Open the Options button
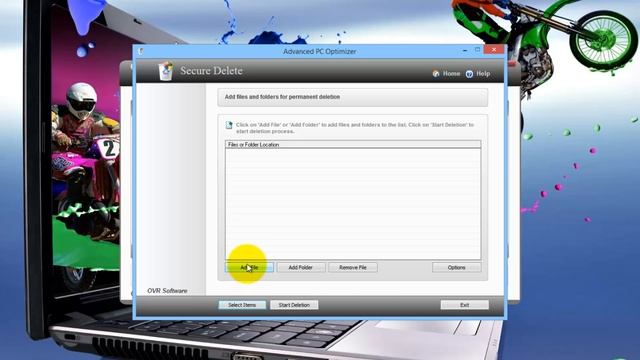The image size is (640, 360). click(x=456, y=267)
